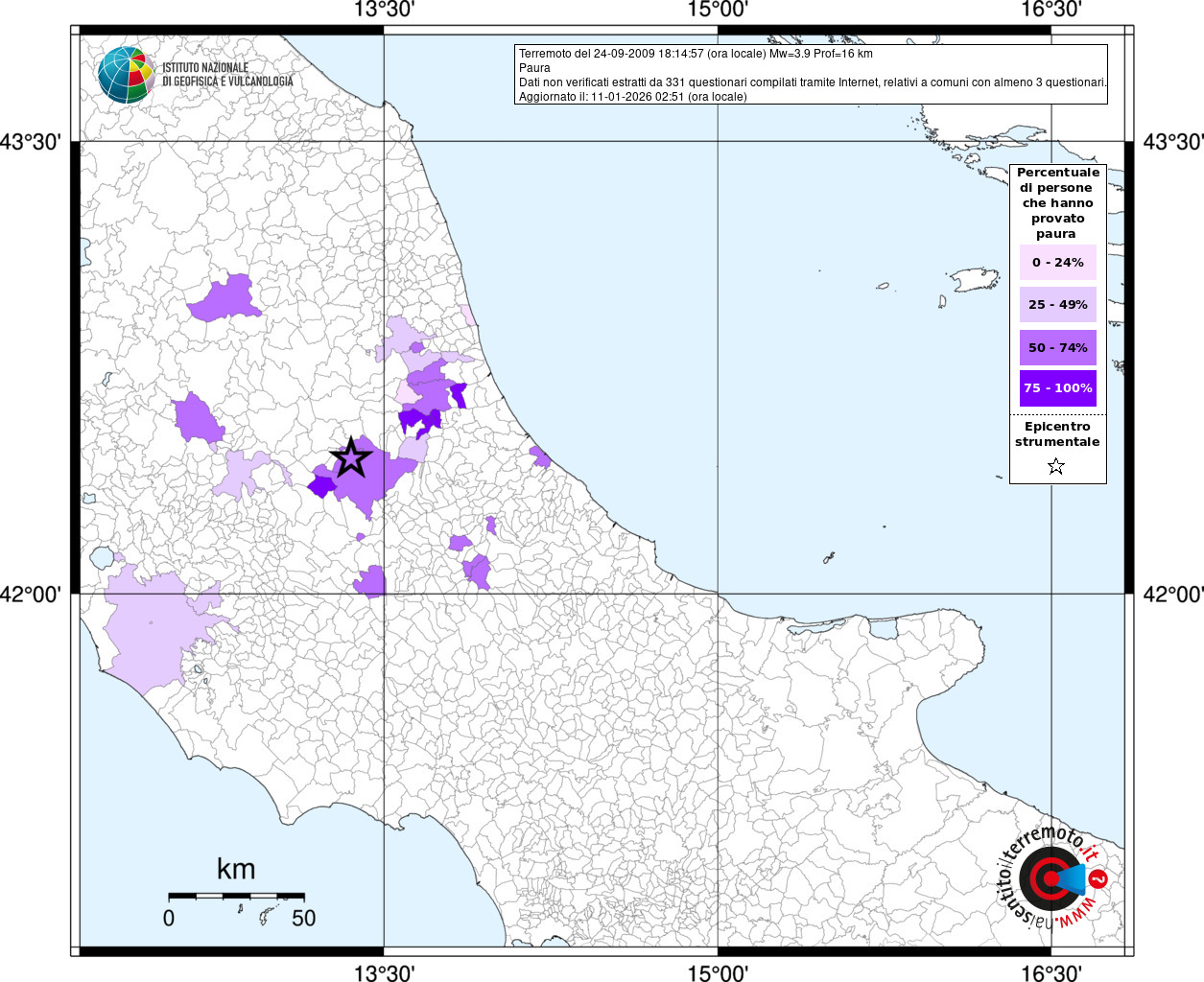Select the 50 - 74% legend swatch
The width and height of the screenshot is (1204, 982).
click(x=1057, y=347)
